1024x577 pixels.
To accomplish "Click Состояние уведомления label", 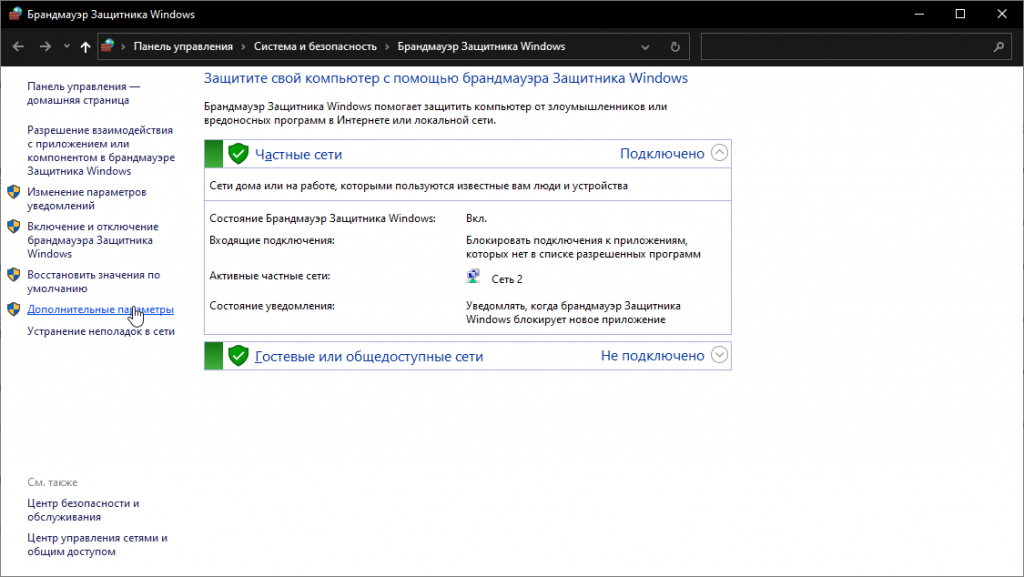I will [272, 306].
